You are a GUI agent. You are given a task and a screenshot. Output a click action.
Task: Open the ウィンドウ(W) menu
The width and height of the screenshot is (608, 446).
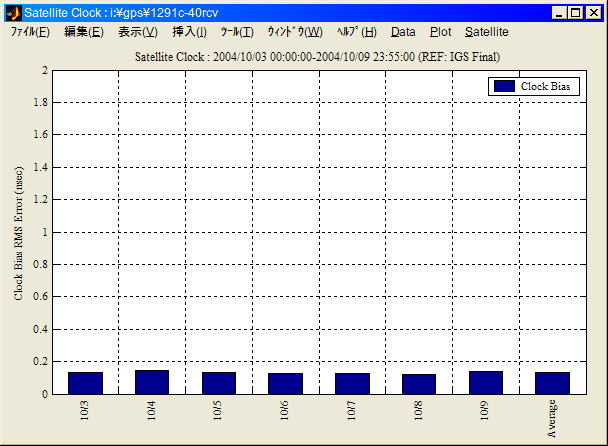294,32
